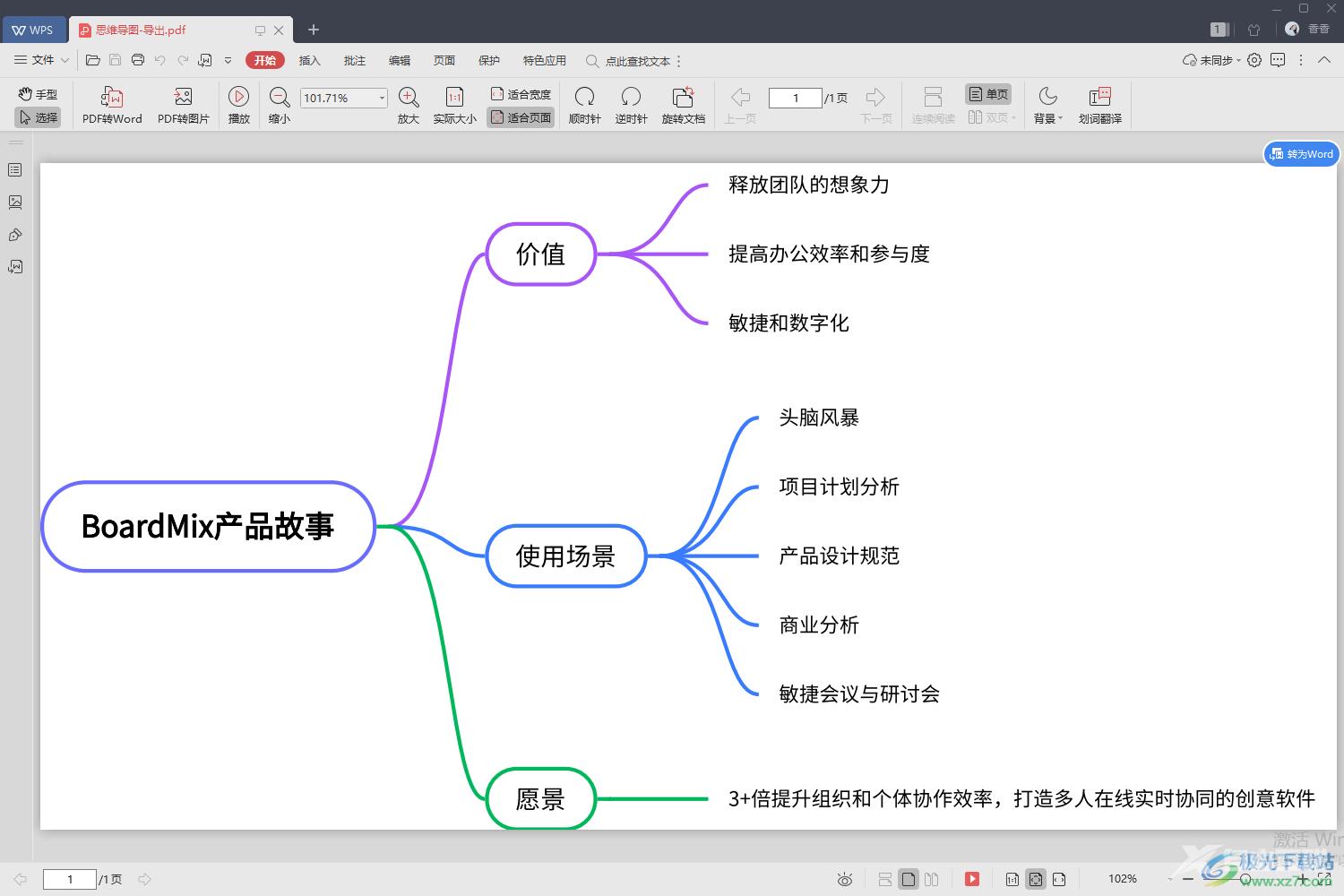Viewport: 1344px width, 896px height.
Task: Click the feedback chat bubble icon
Action: tap(1278, 60)
